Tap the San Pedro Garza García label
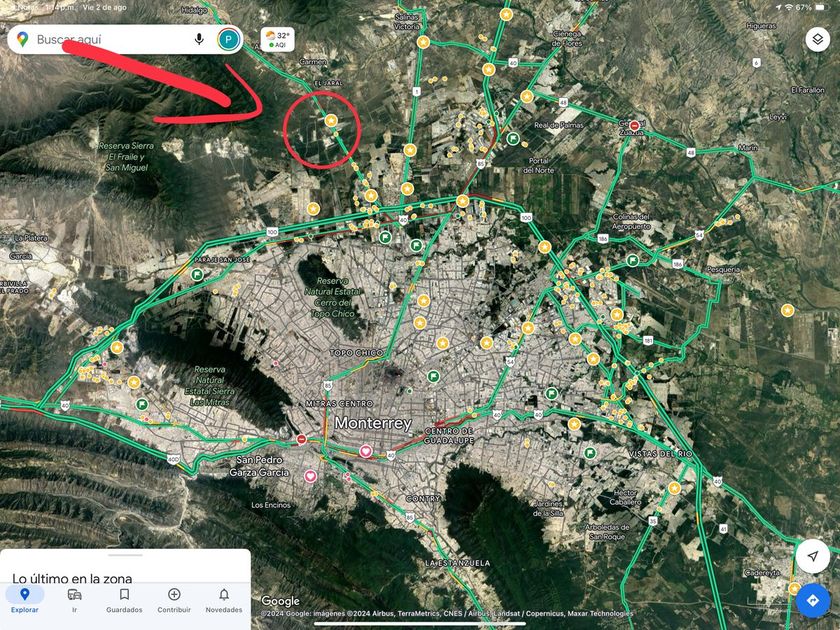840x630 pixels. 260,466
